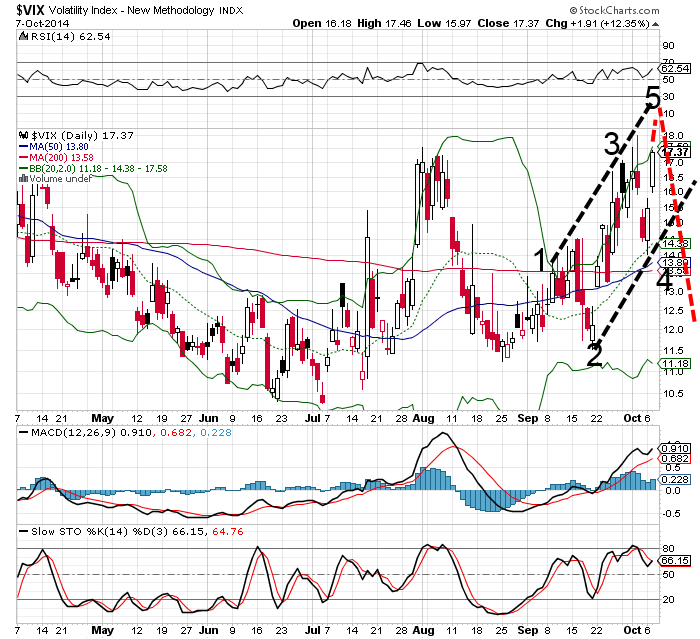Click the 10.5 label on the price axis

point(673,394)
